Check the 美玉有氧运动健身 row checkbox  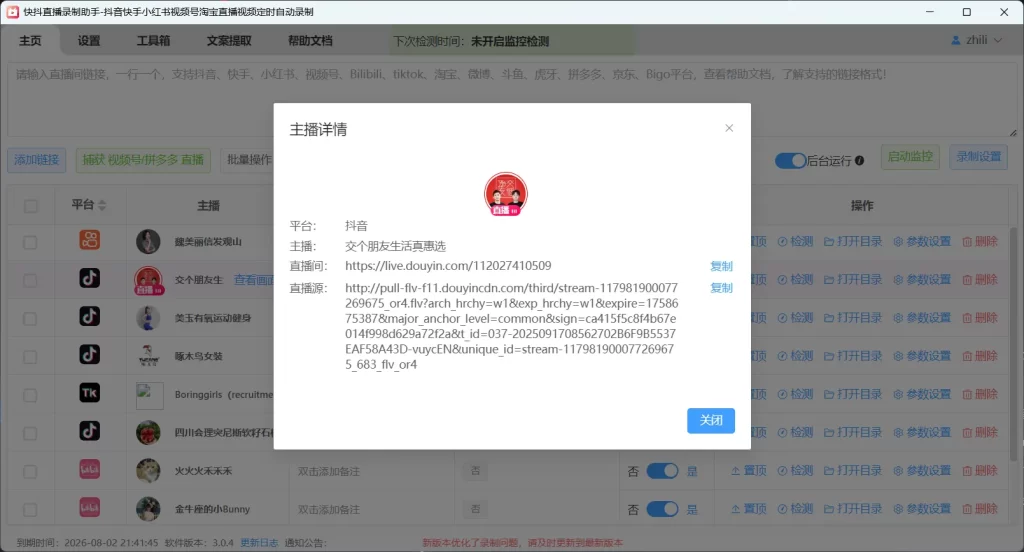click(x=30, y=319)
